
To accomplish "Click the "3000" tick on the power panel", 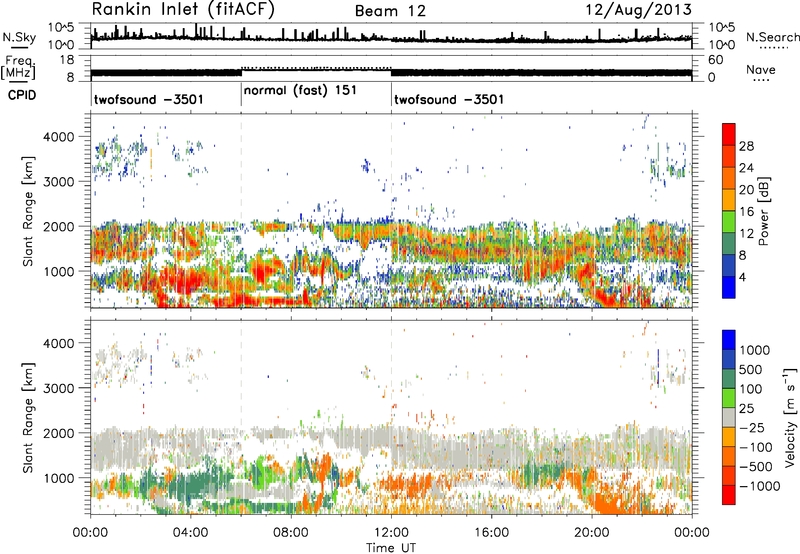I will [x=59, y=182].
